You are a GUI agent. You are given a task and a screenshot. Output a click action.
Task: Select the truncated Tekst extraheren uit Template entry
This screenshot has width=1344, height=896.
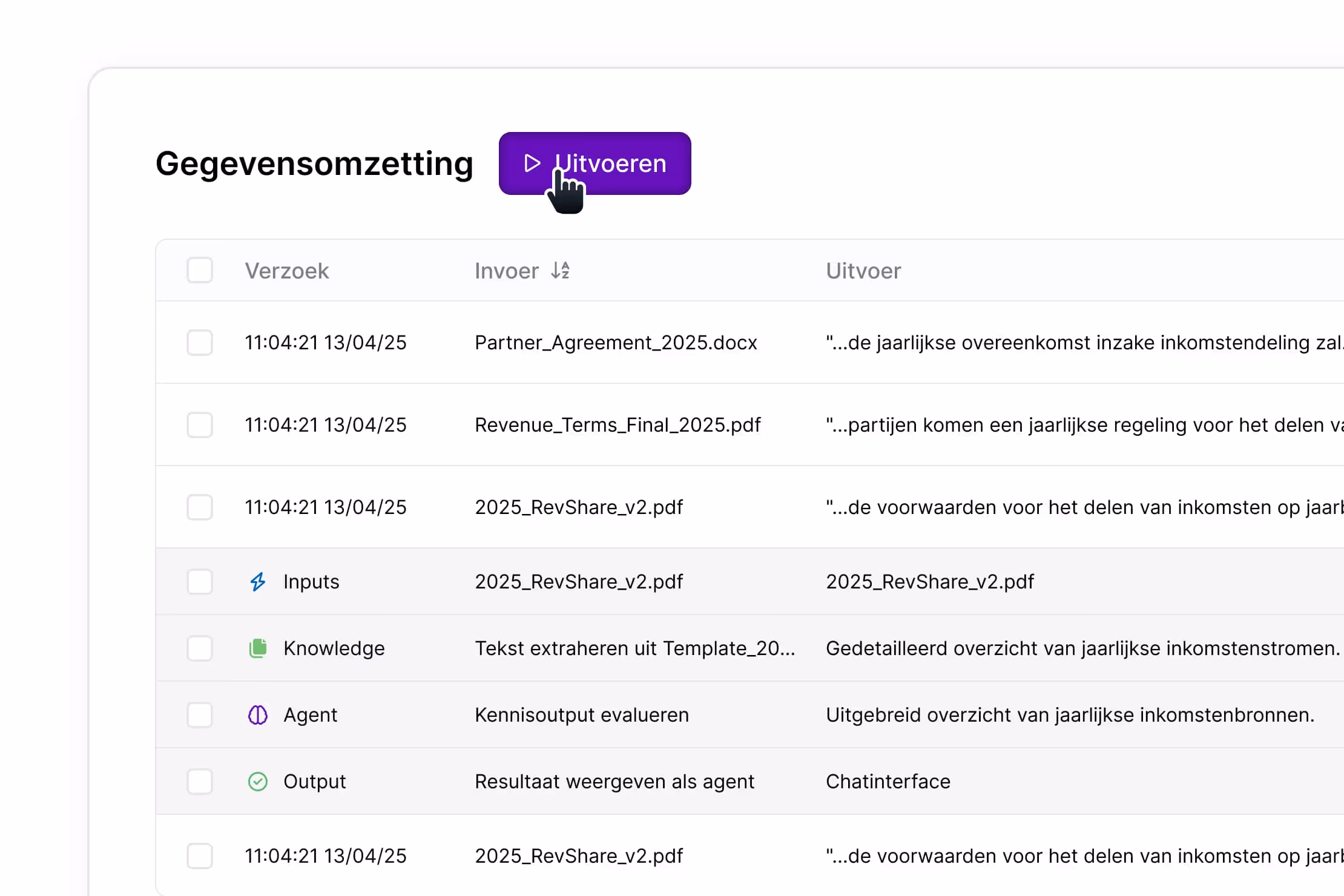point(635,648)
